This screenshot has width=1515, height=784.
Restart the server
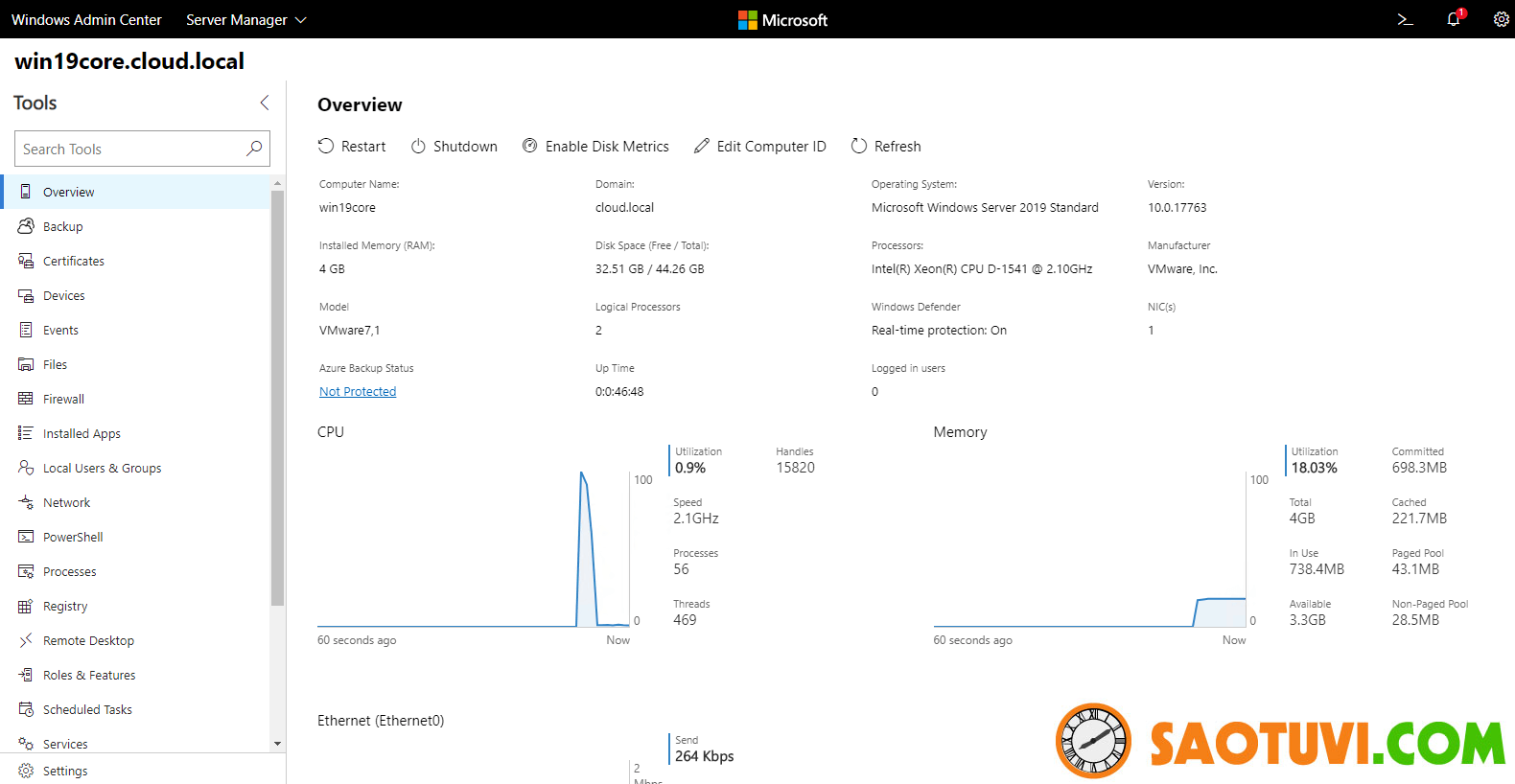(x=352, y=146)
